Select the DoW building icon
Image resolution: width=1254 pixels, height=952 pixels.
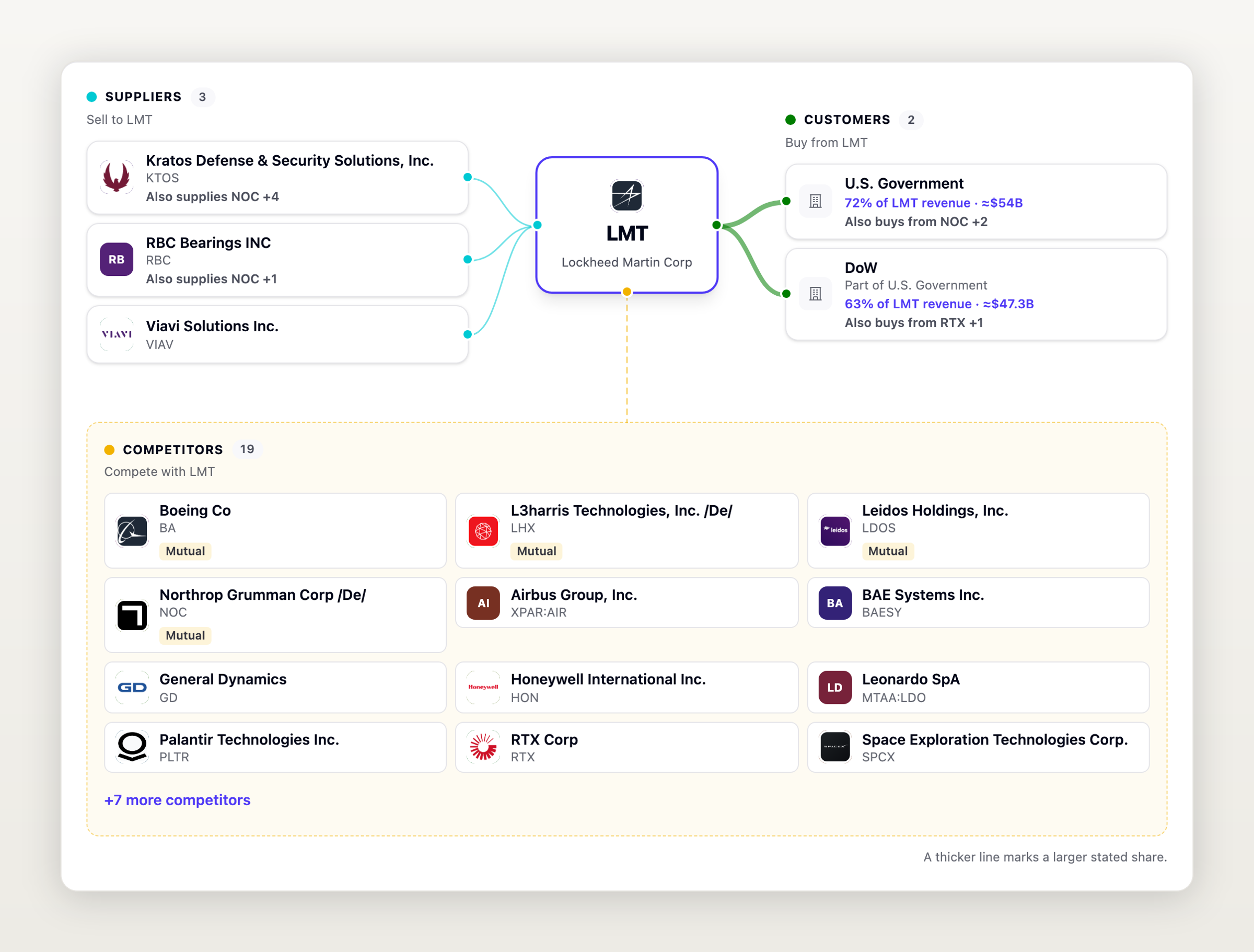tap(815, 294)
